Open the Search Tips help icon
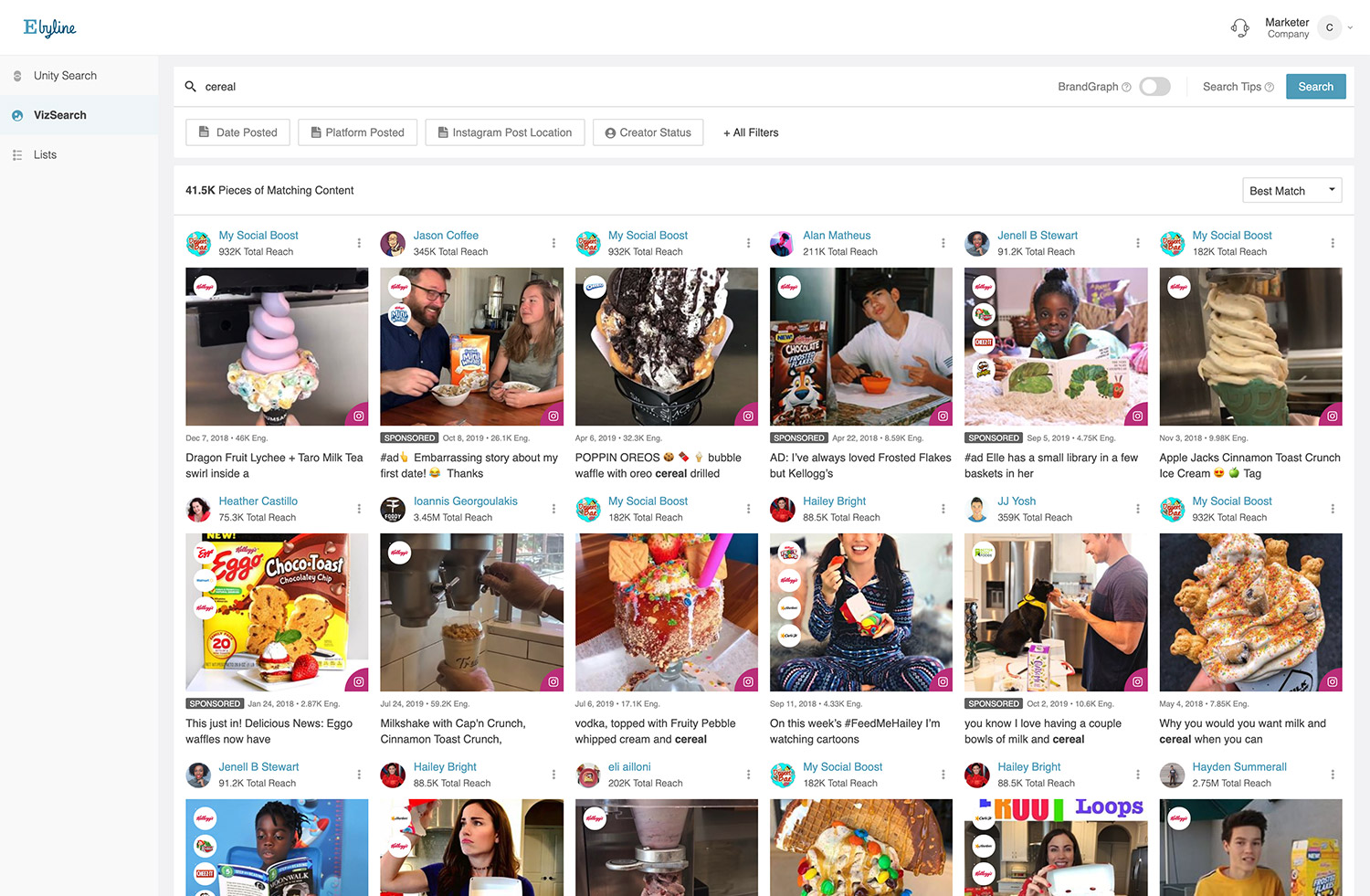Viewport: 1370px width, 896px height. pos(1269,88)
